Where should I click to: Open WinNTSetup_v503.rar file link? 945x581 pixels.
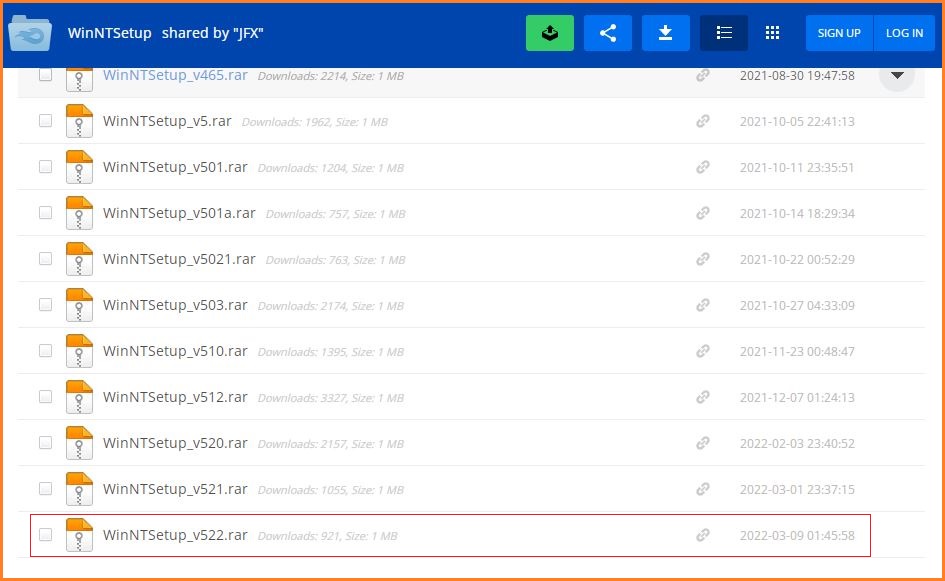point(175,305)
